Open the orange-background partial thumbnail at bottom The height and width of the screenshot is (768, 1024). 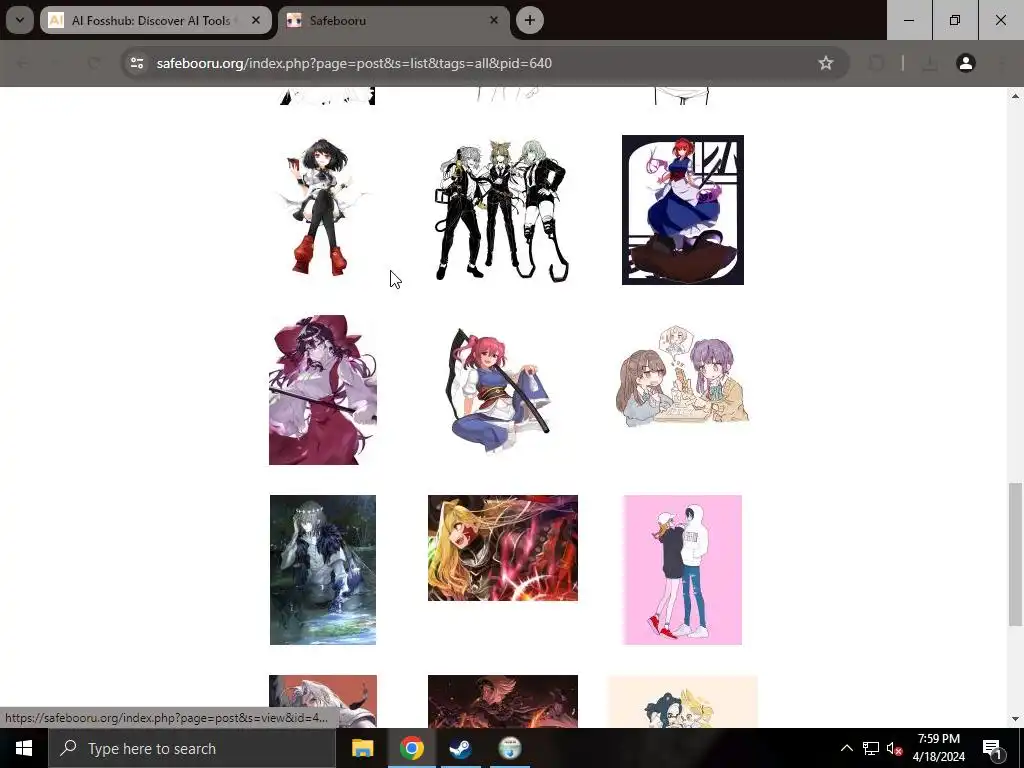point(323,701)
